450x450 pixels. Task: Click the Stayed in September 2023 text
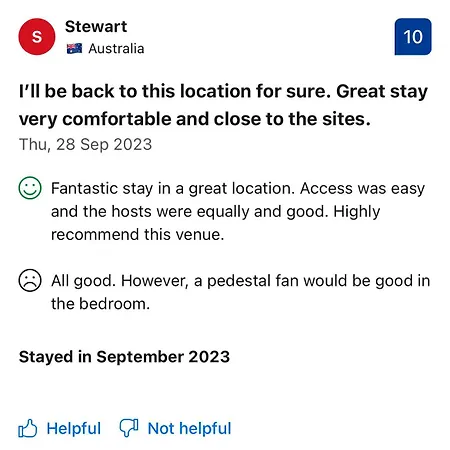click(x=124, y=357)
